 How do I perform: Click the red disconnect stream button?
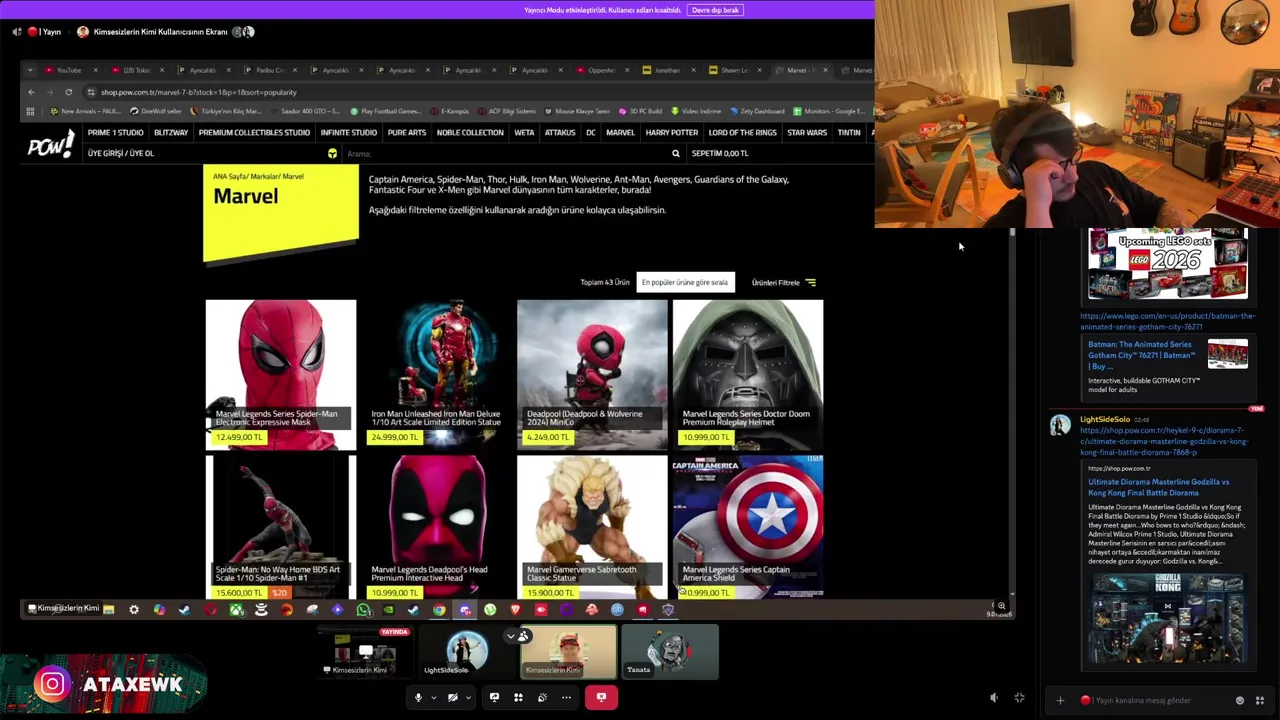601,697
